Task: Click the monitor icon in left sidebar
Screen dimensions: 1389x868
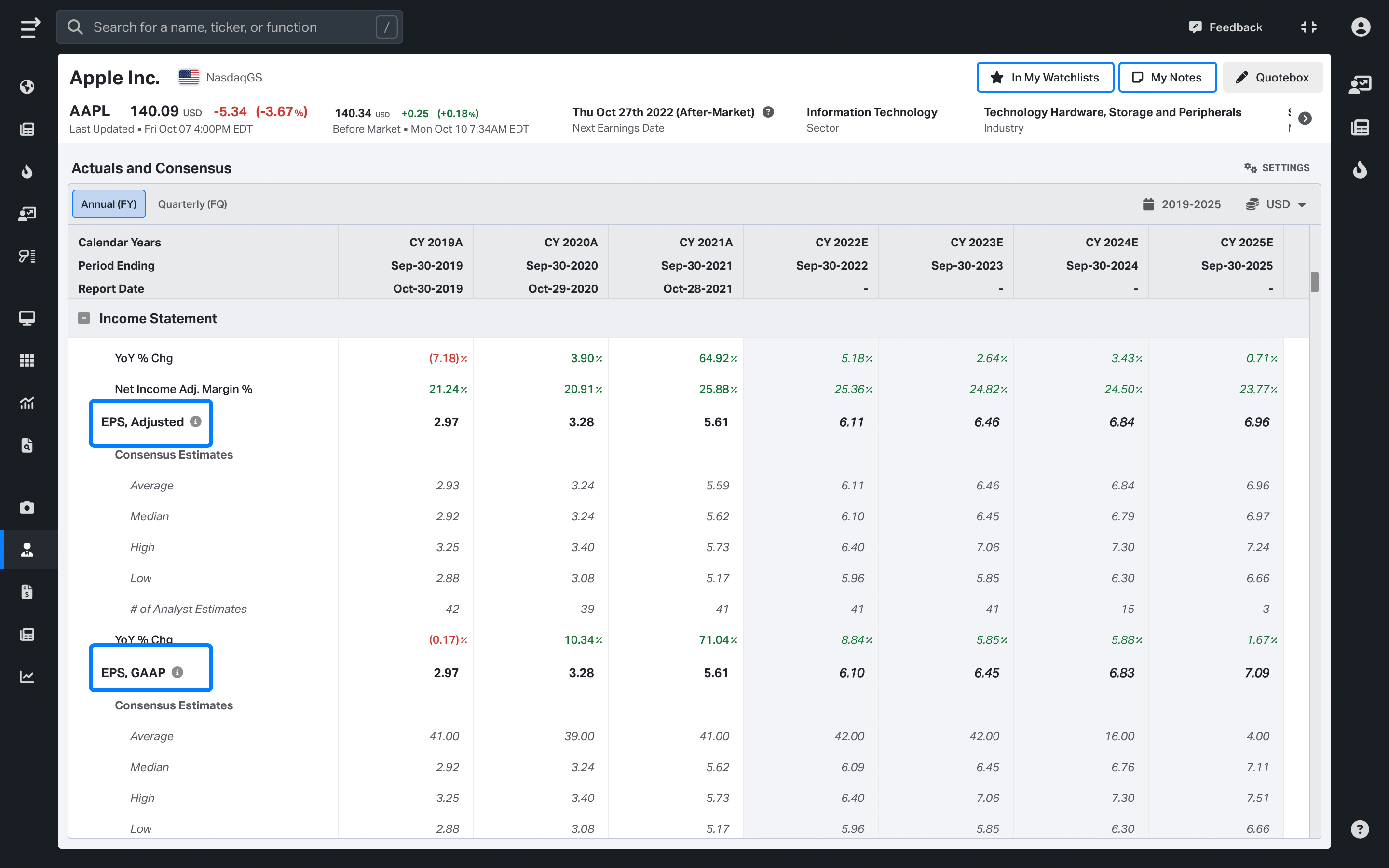Action: pyautogui.click(x=27, y=317)
